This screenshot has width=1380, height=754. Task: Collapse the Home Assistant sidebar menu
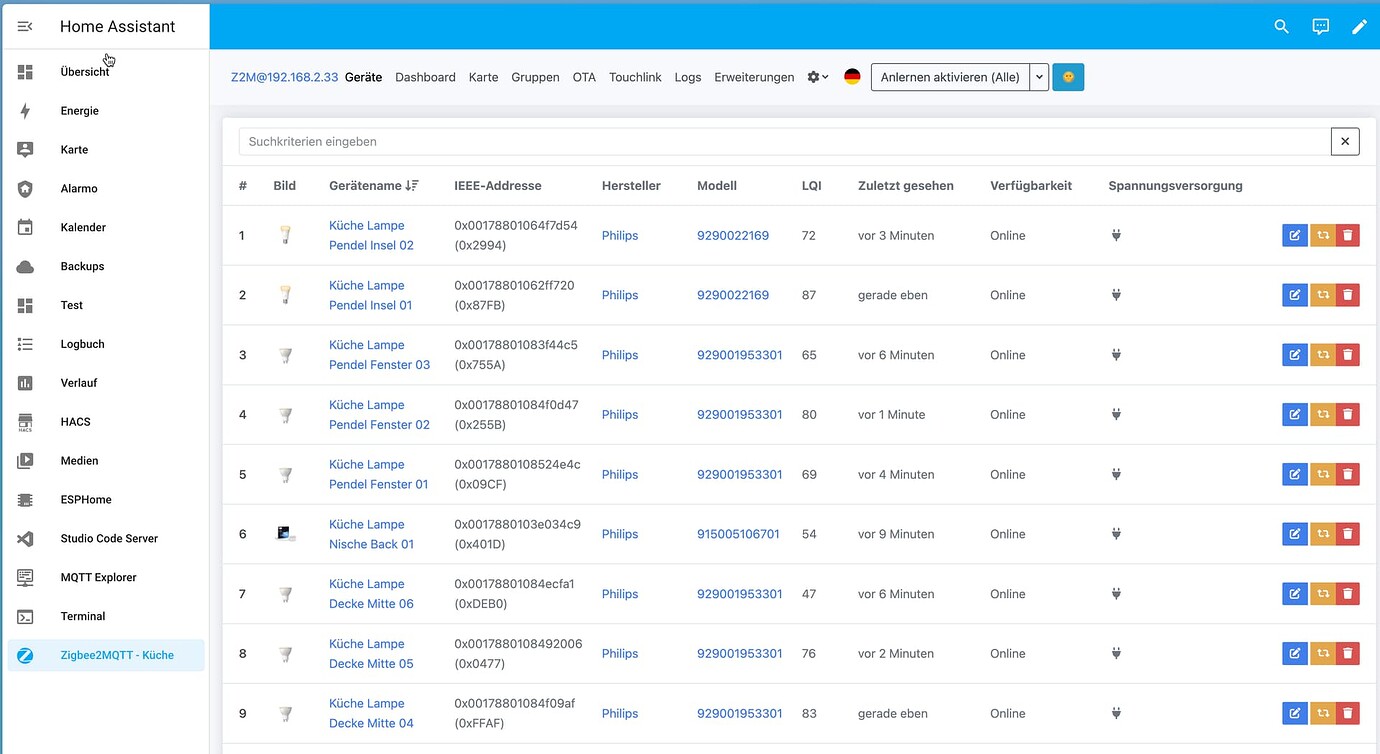click(x=25, y=27)
